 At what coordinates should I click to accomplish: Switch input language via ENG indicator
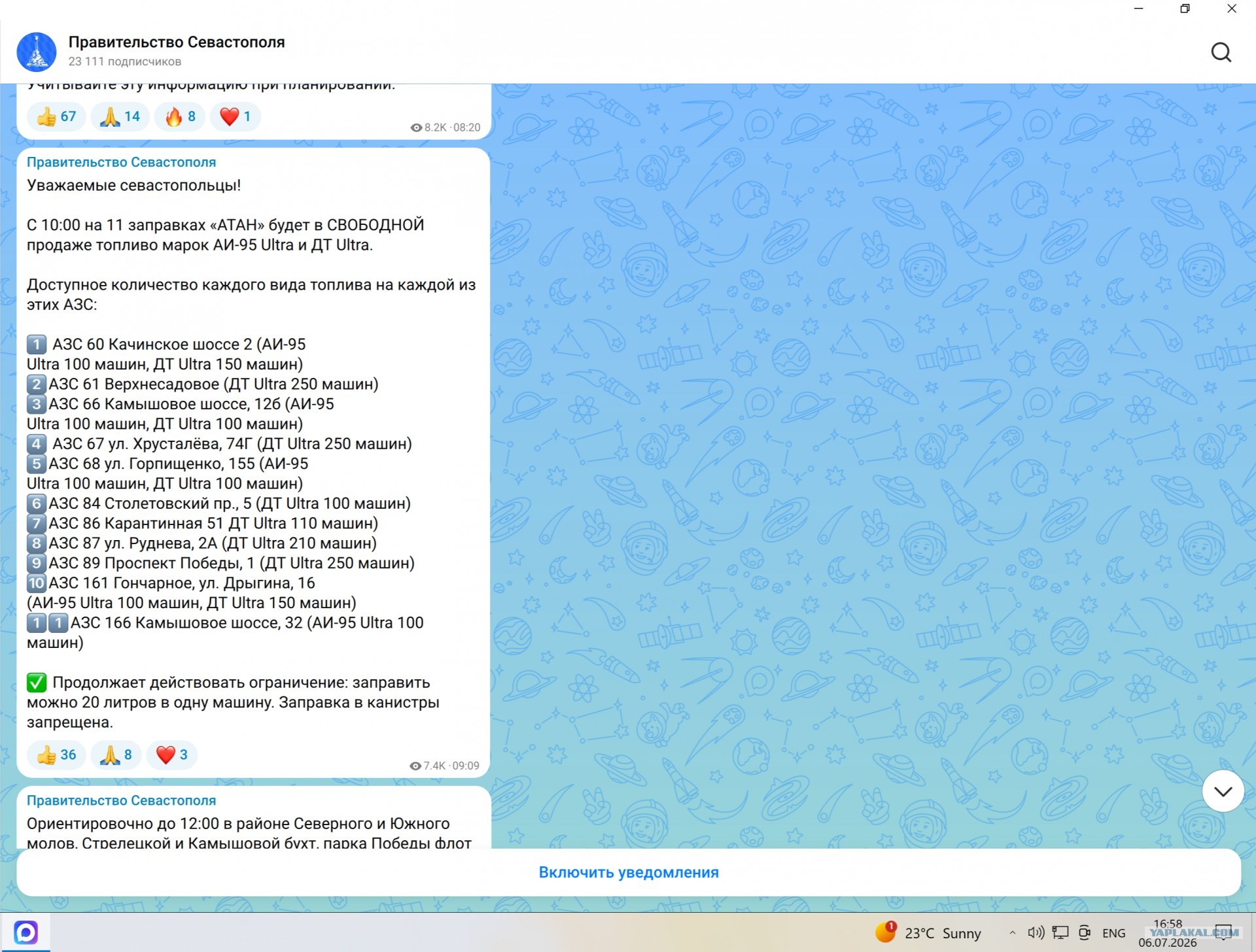coord(1114,934)
